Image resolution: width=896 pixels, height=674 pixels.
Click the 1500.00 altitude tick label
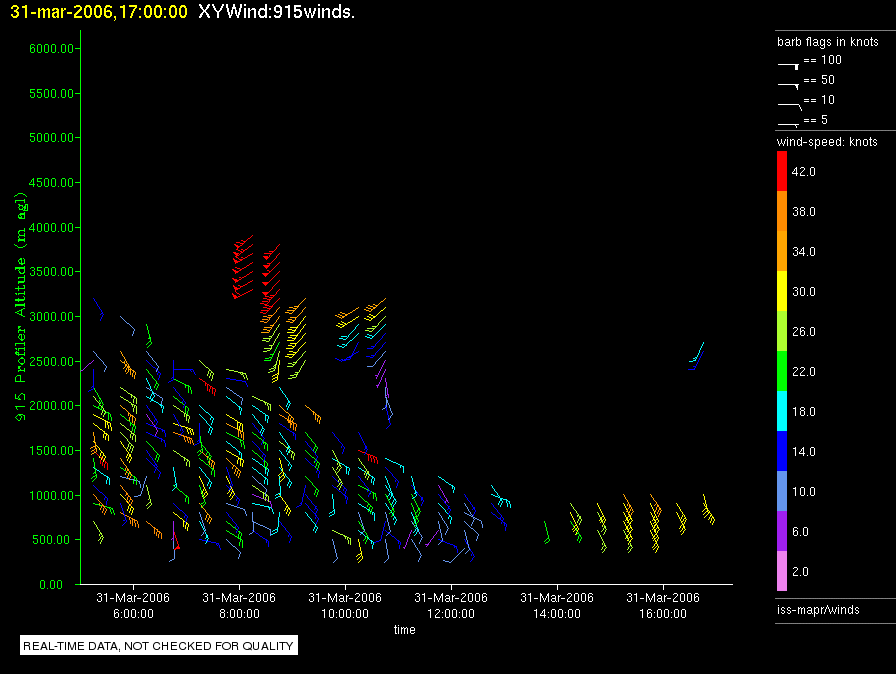pos(51,450)
